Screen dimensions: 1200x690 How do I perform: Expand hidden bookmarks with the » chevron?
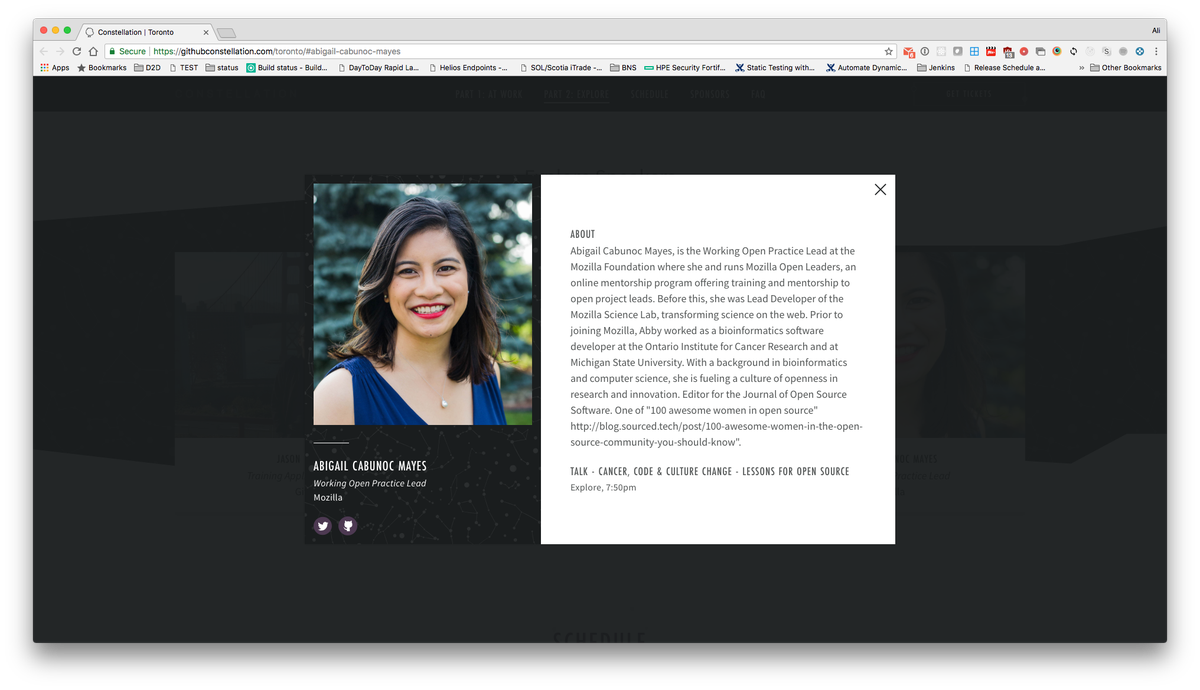coord(1081,68)
